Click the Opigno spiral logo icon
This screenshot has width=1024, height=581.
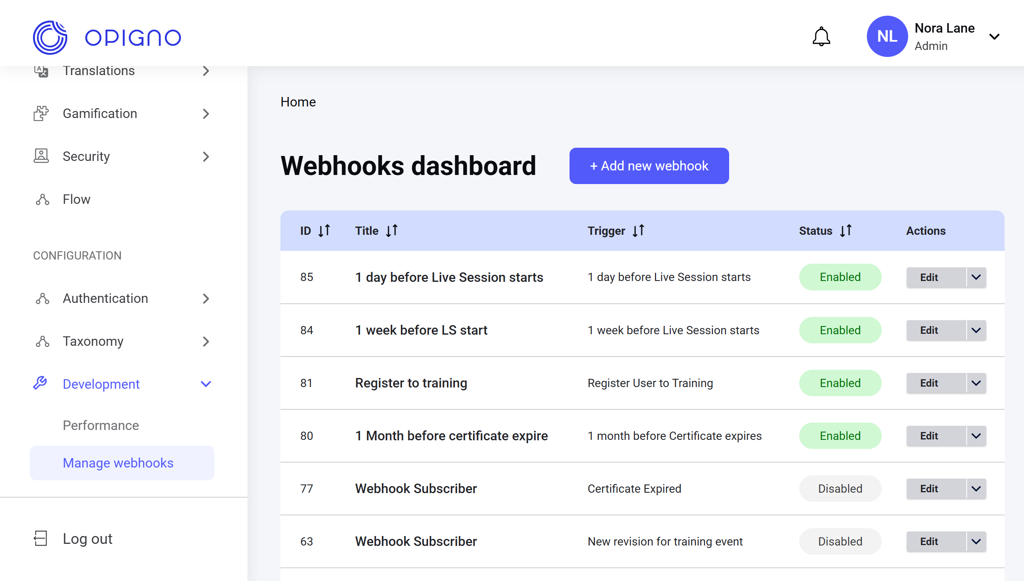[50, 37]
